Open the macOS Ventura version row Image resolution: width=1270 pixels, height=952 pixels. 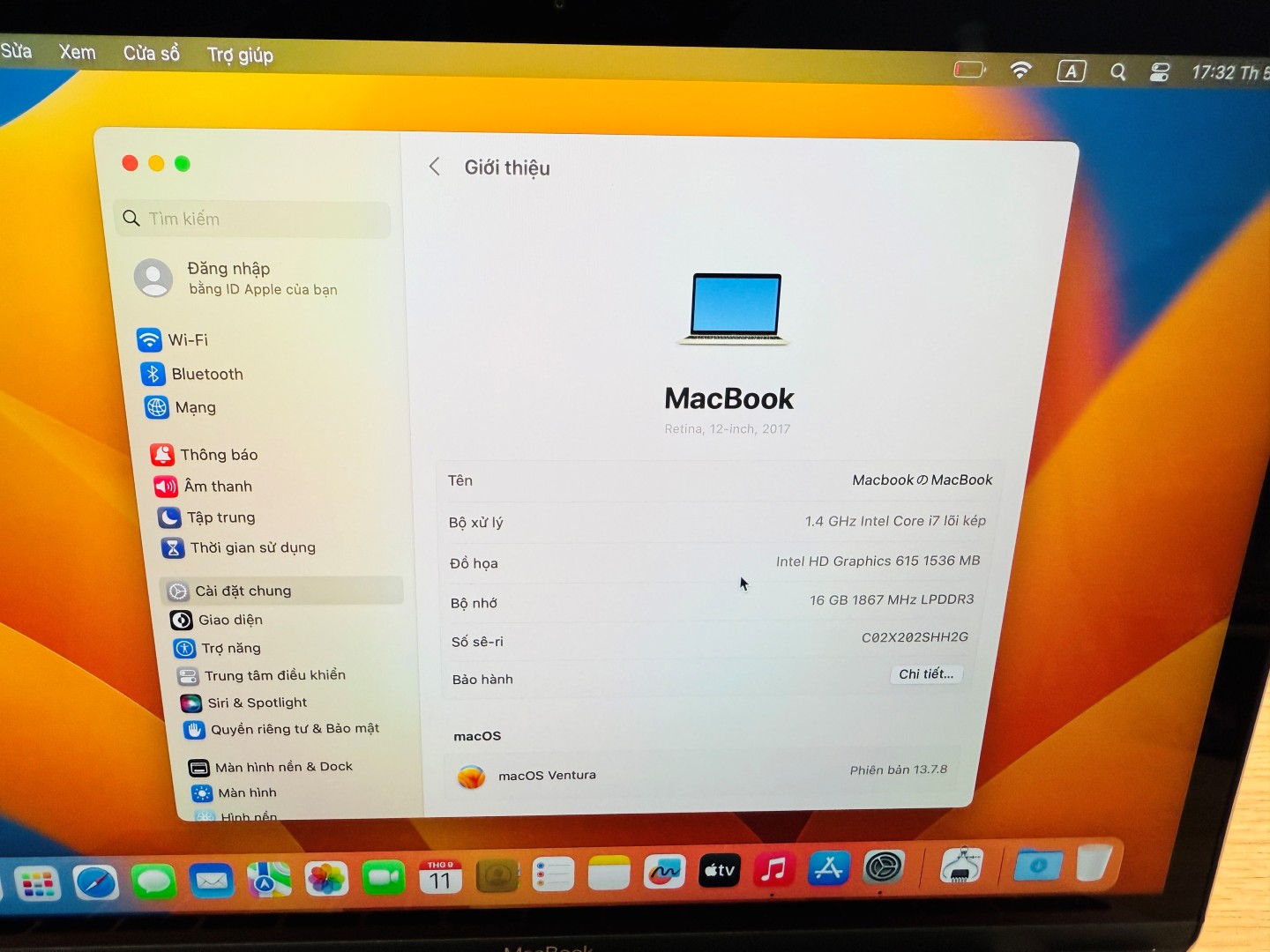(x=704, y=773)
